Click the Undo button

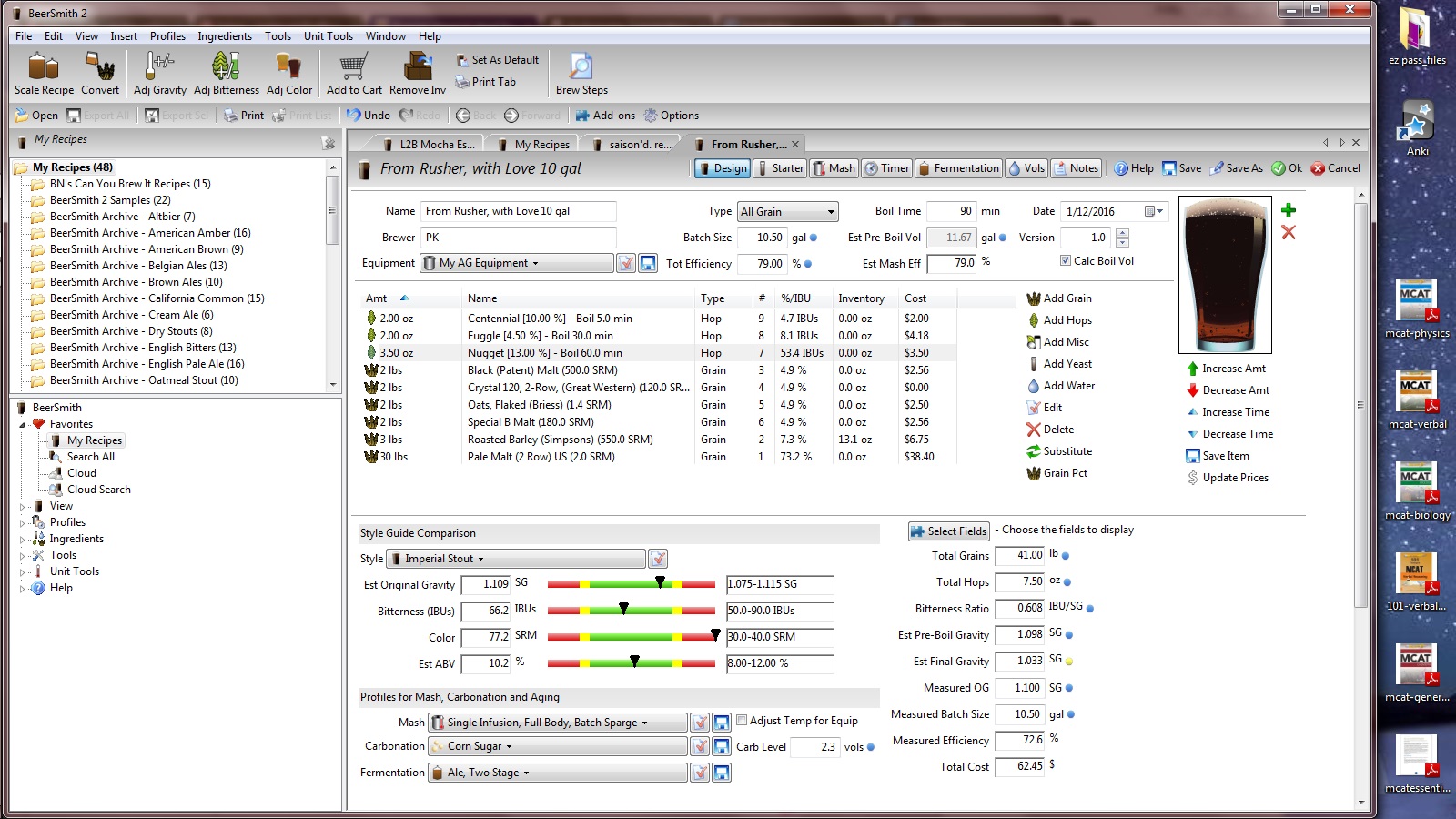click(x=369, y=116)
